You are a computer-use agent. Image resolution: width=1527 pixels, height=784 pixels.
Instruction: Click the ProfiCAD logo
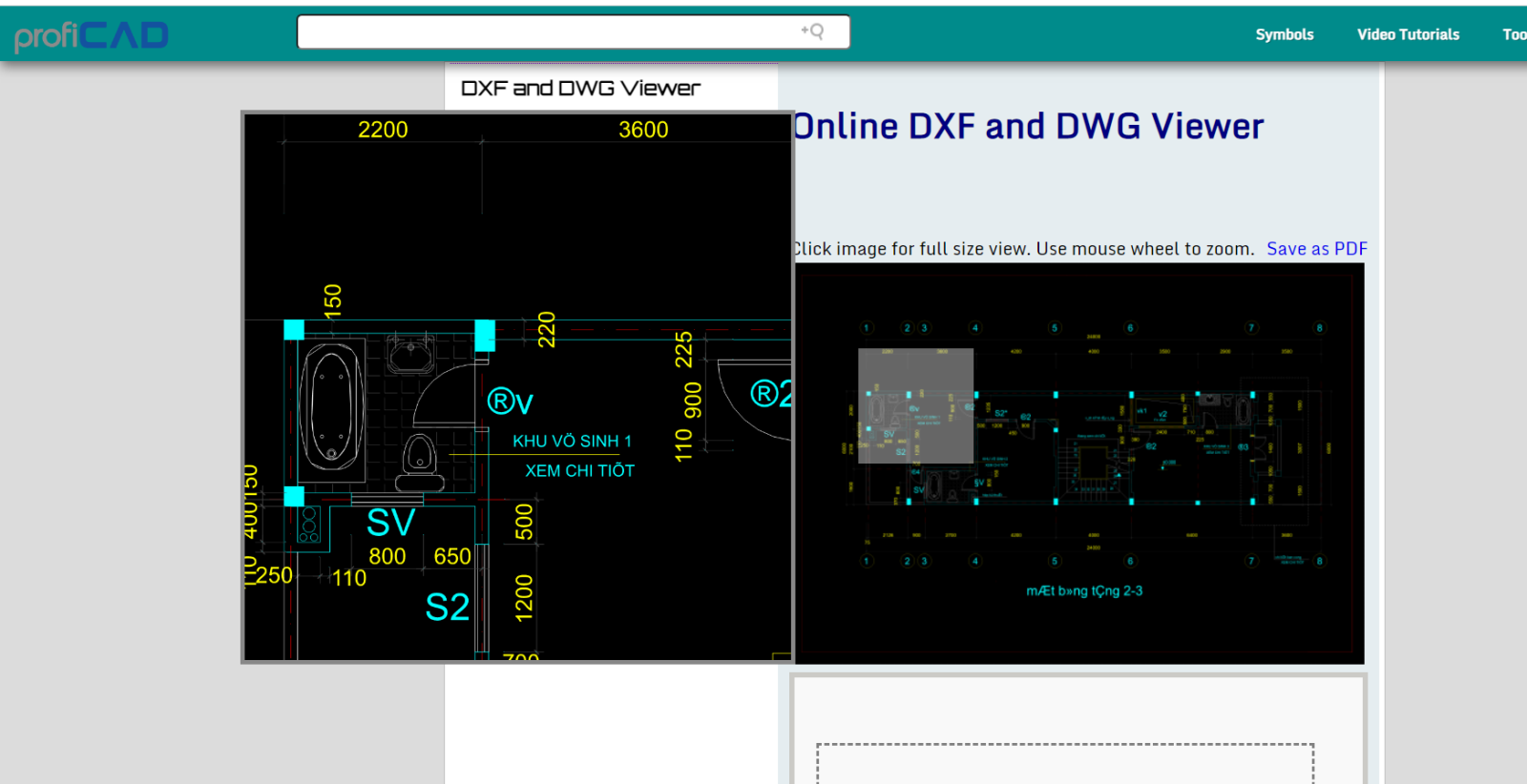[x=92, y=36]
